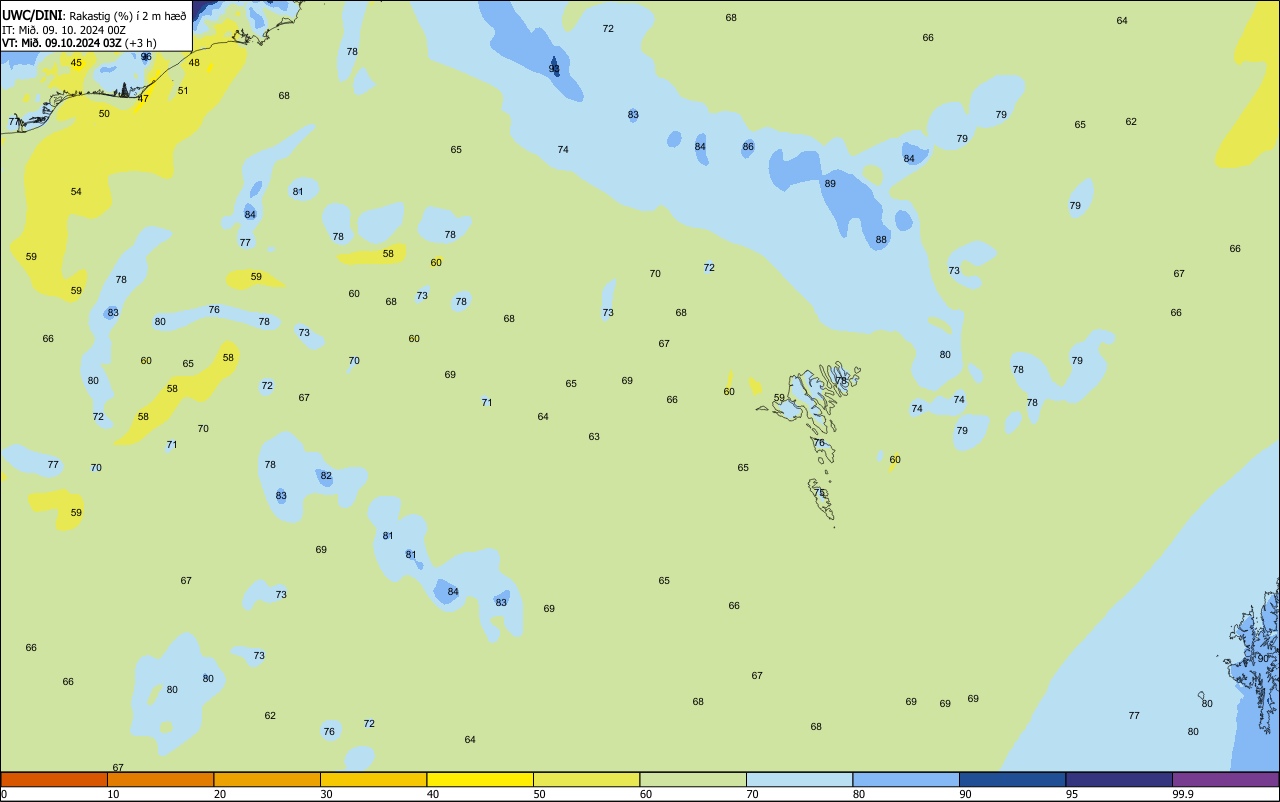
Task: Choose the navy 95–99.9 legend swatch
Action: (x=1119, y=779)
